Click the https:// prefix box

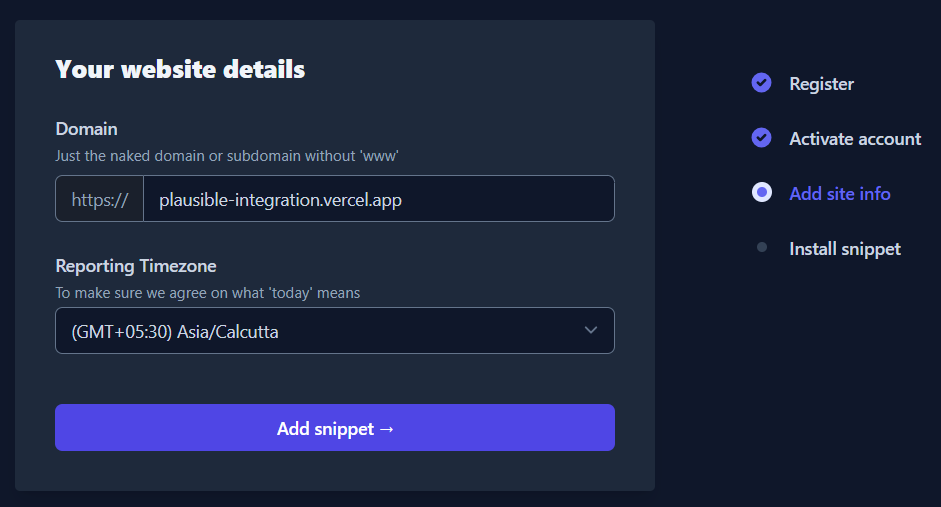point(100,199)
